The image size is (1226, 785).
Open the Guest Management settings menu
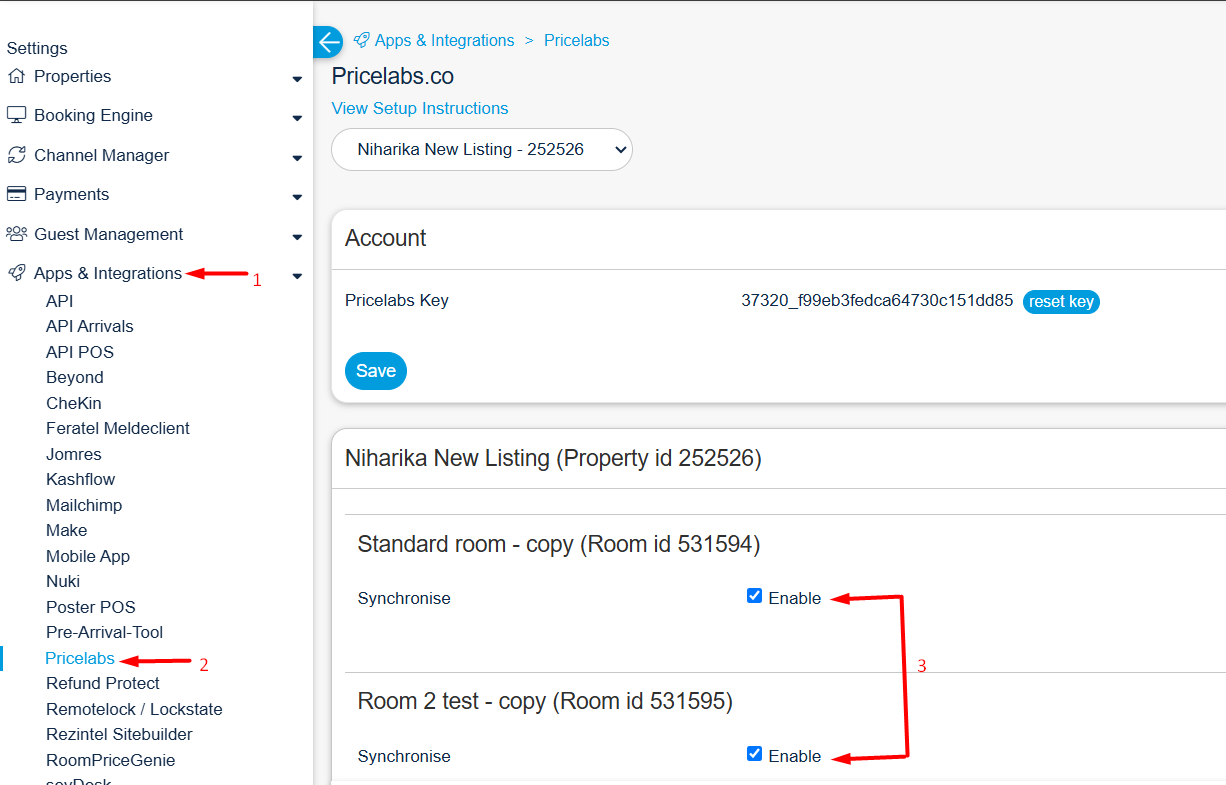[x=108, y=234]
